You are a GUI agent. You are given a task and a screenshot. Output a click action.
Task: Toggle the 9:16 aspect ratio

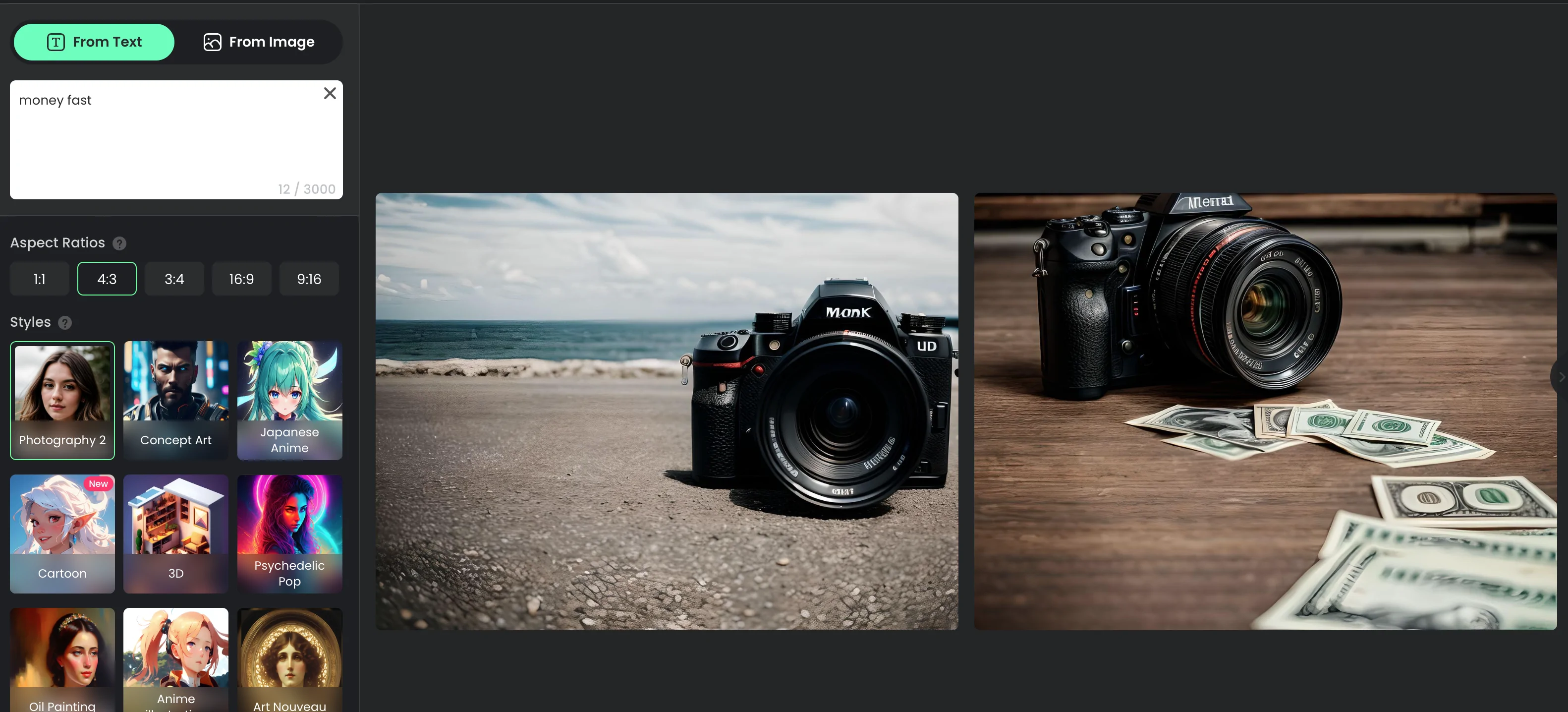pos(308,278)
